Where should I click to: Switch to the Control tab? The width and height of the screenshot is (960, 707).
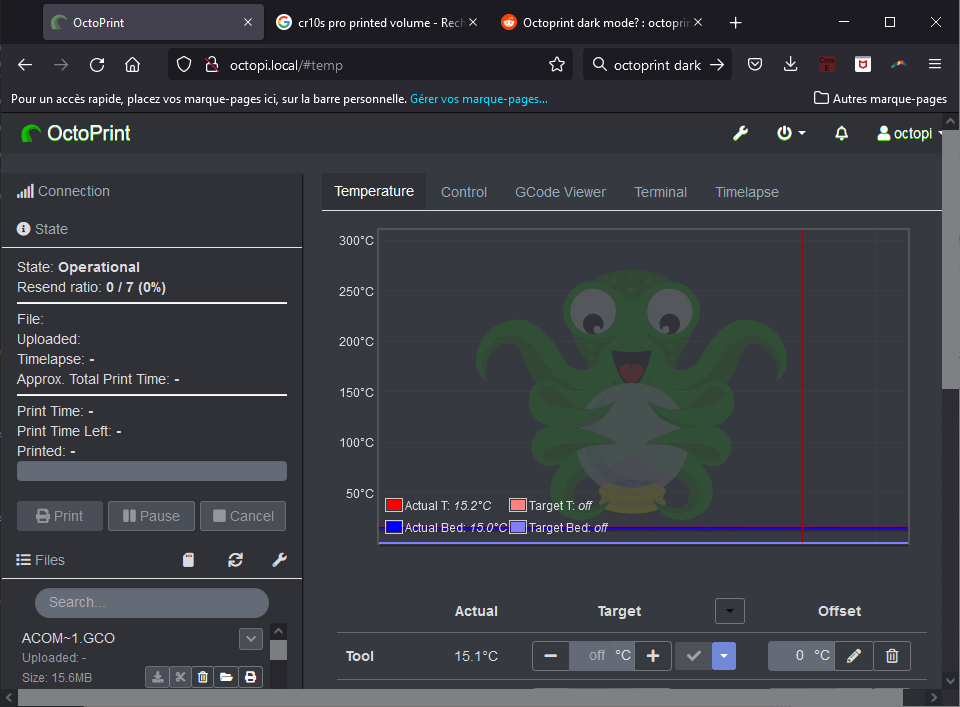(x=464, y=192)
